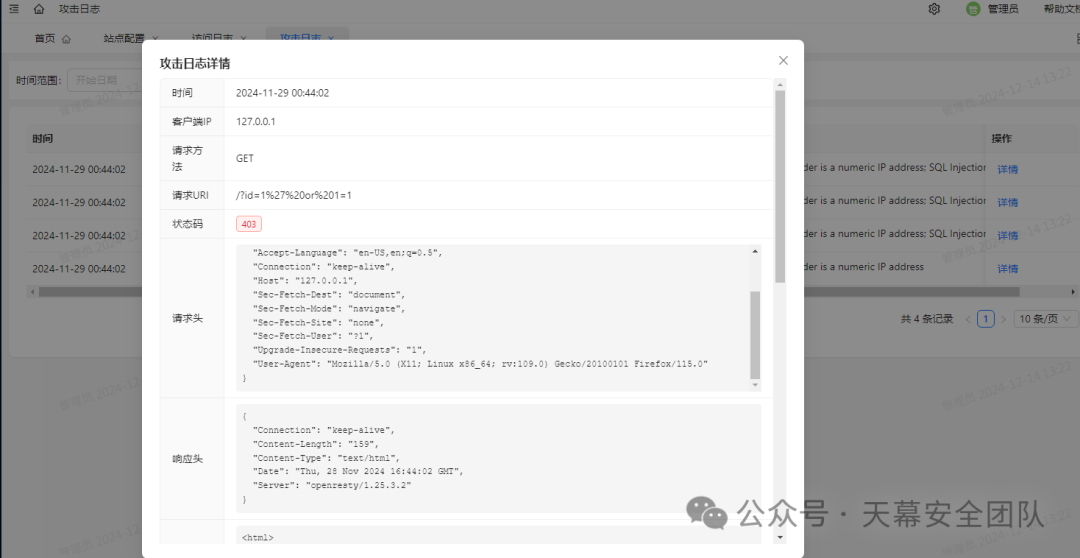The image size is (1080, 558).
Task: Click the home icon in top bar
Action: pos(39,9)
